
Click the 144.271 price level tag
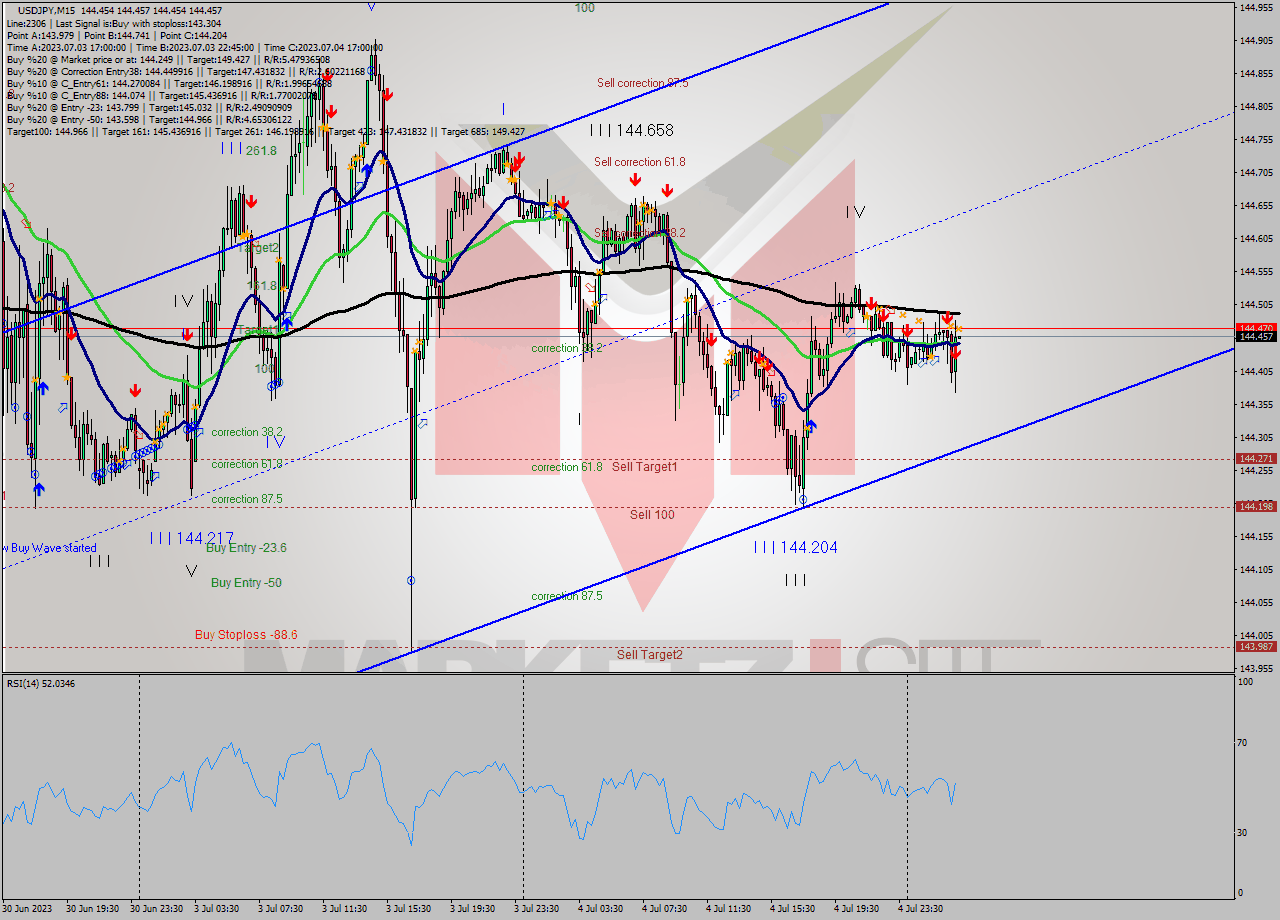coord(1256,459)
